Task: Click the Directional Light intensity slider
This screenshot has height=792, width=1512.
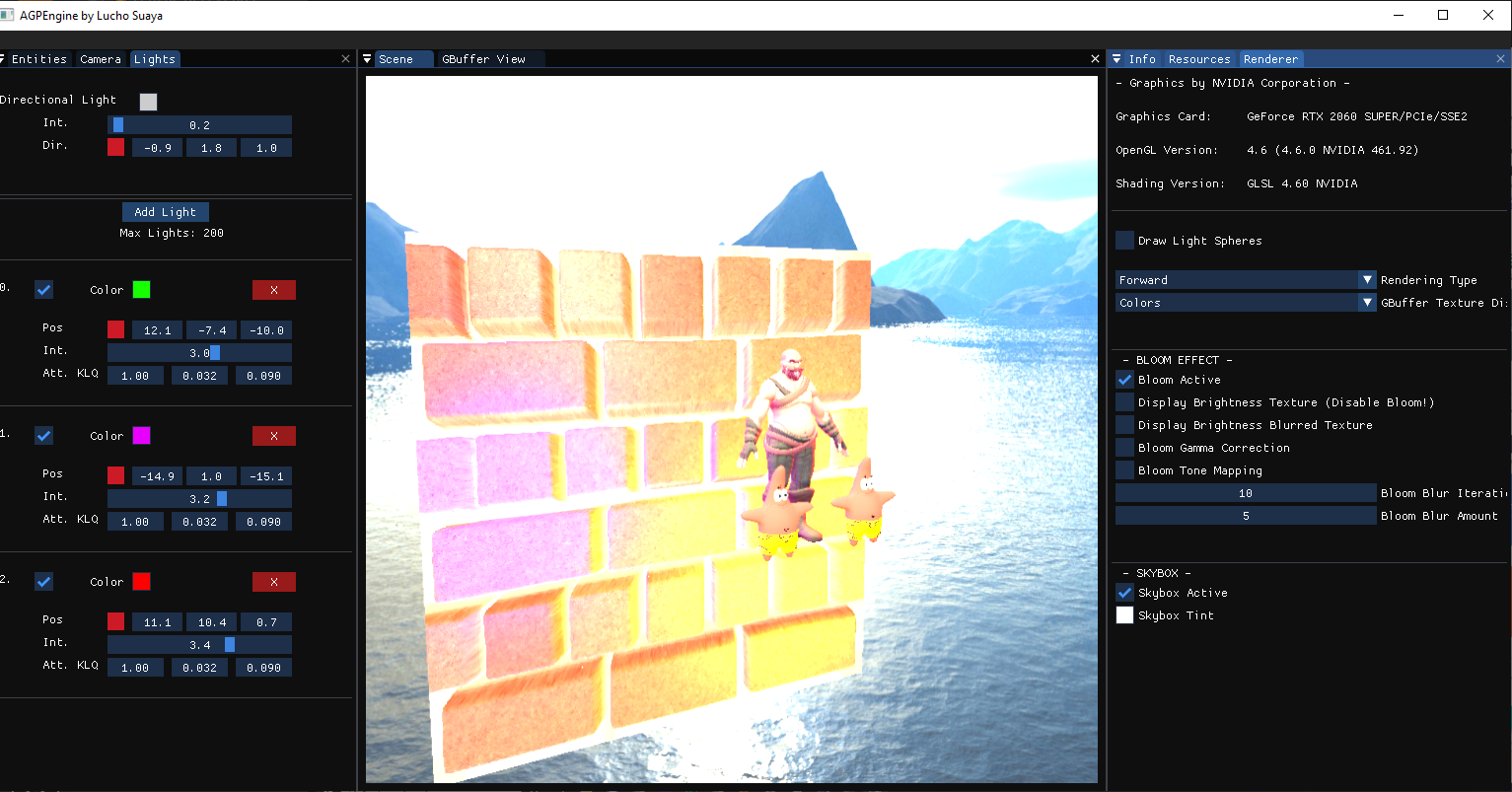Action: click(199, 125)
